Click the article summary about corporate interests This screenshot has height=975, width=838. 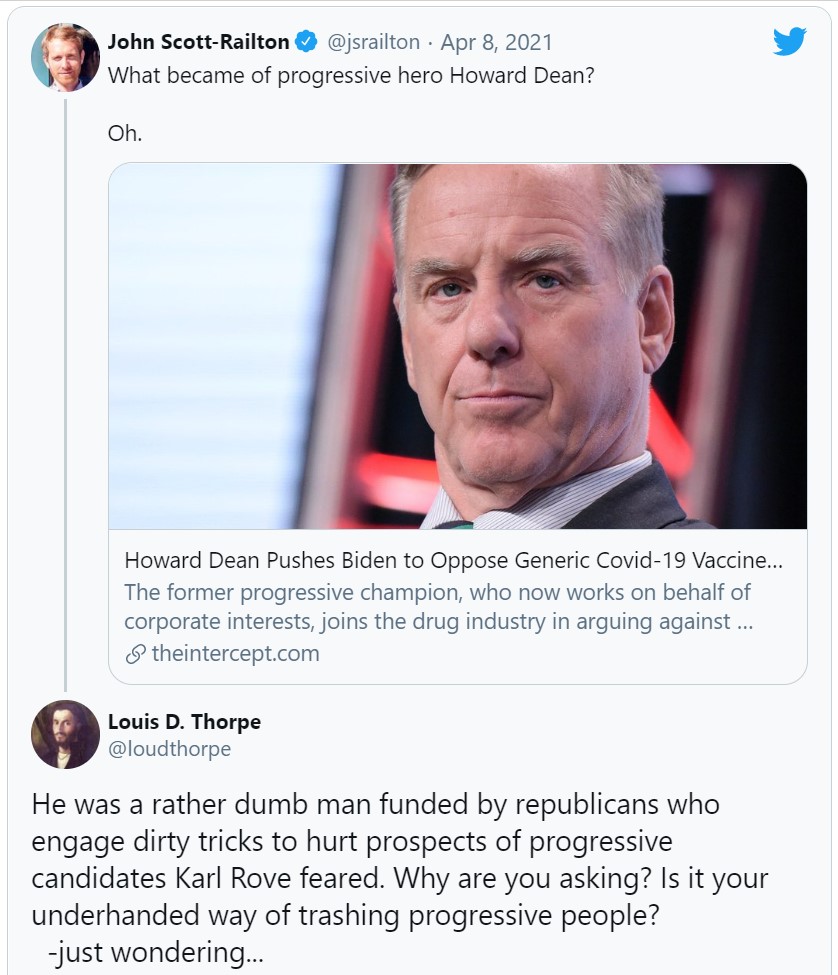coord(438,606)
